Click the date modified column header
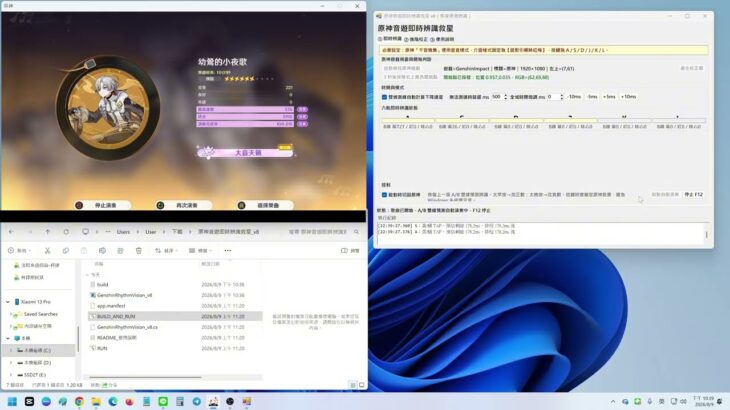Image resolution: width=730 pixels, height=410 pixels. coord(210,264)
